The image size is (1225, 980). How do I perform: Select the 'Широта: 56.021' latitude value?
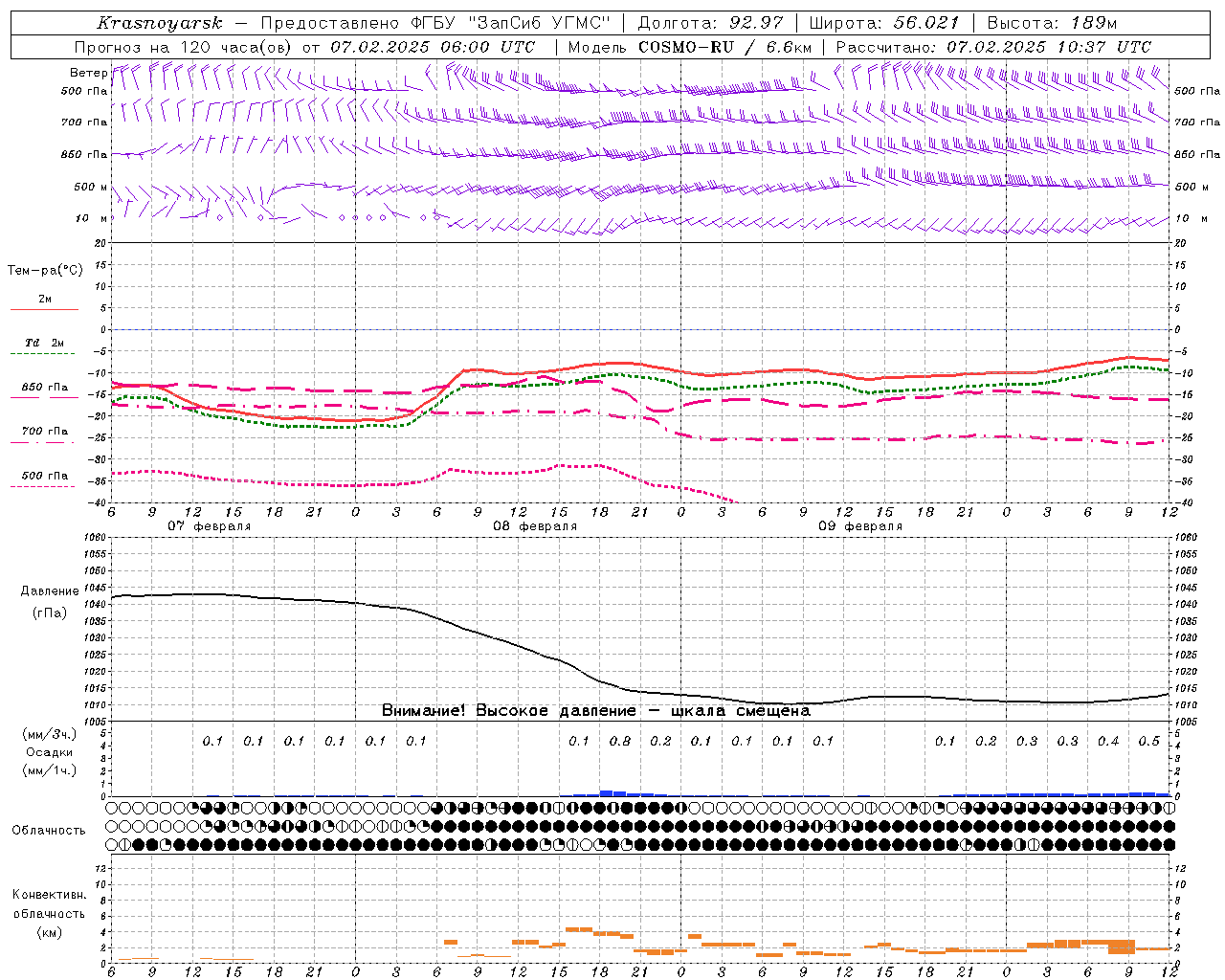884,23
